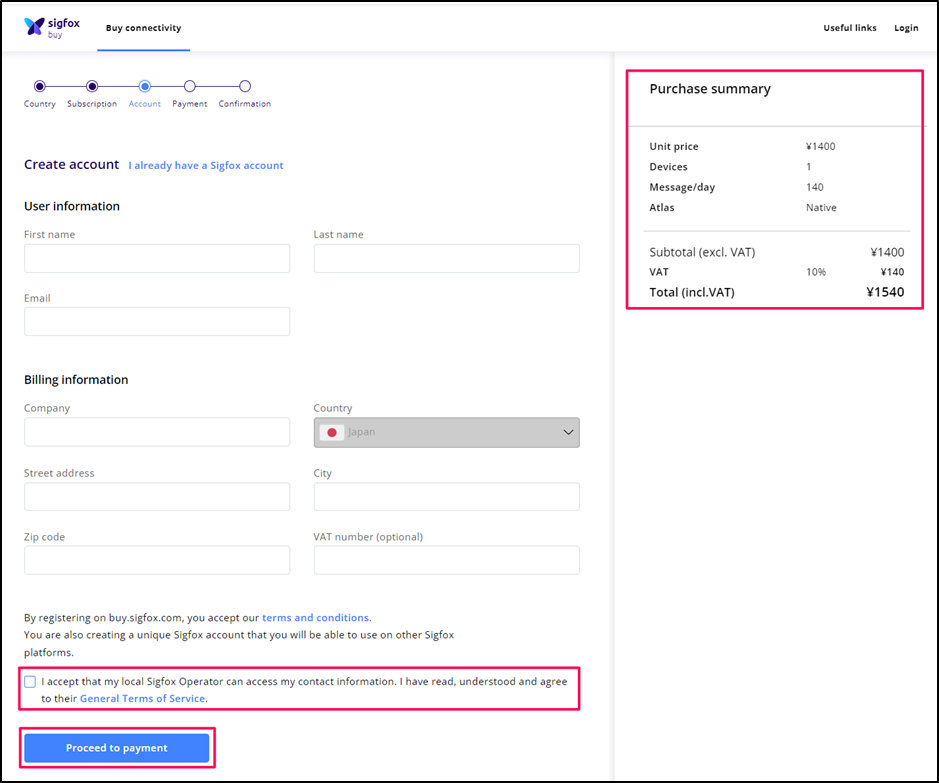Click I already have a Sigfox account

click(x=206, y=165)
